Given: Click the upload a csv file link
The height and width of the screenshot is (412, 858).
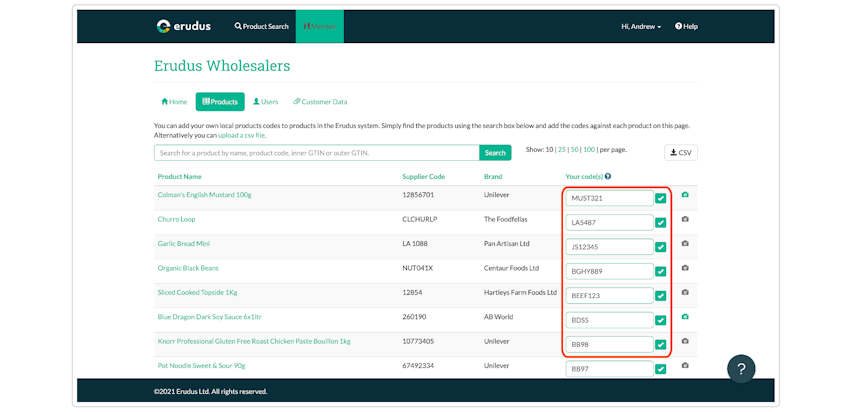Looking at the screenshot, I should pyautogui.click(x=242, y=135).
